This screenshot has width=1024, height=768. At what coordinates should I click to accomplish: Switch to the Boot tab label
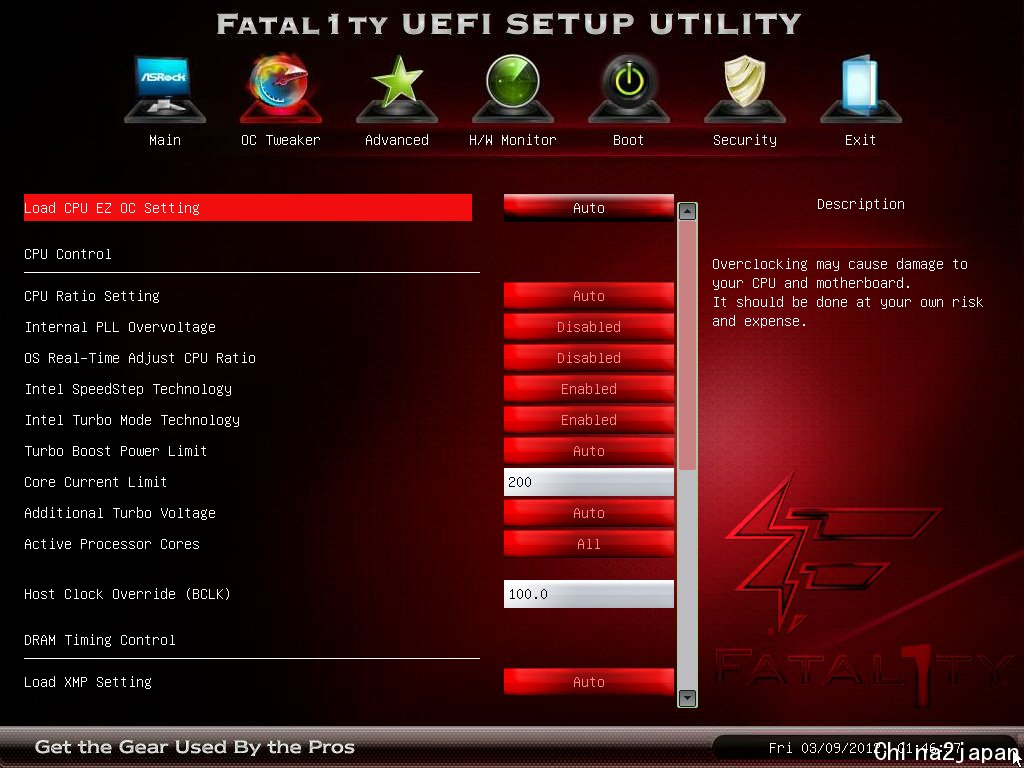pyautogui.click(x=628, y=140)
